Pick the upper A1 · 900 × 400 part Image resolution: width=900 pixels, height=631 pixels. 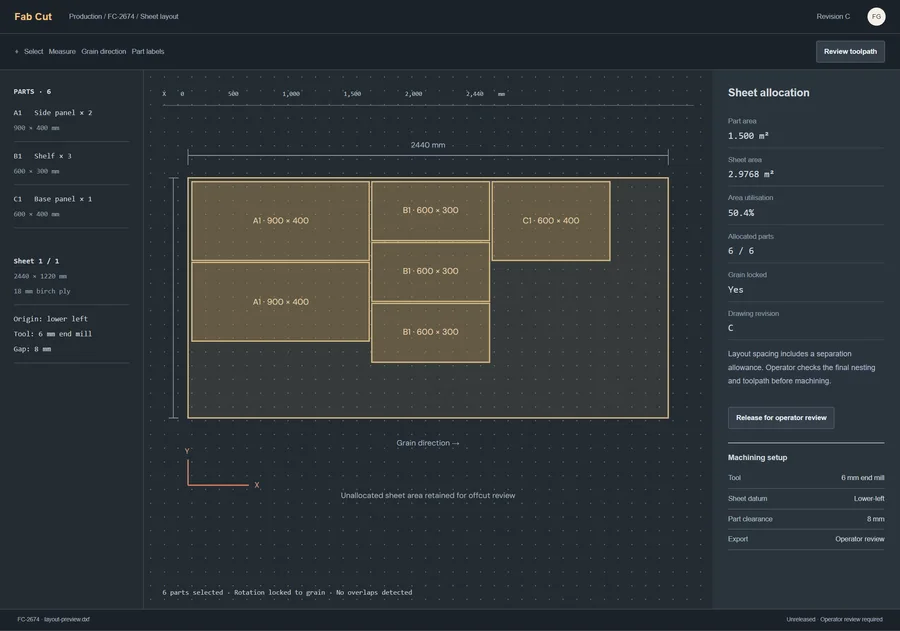pyautogui.click(x=280, y=220)
